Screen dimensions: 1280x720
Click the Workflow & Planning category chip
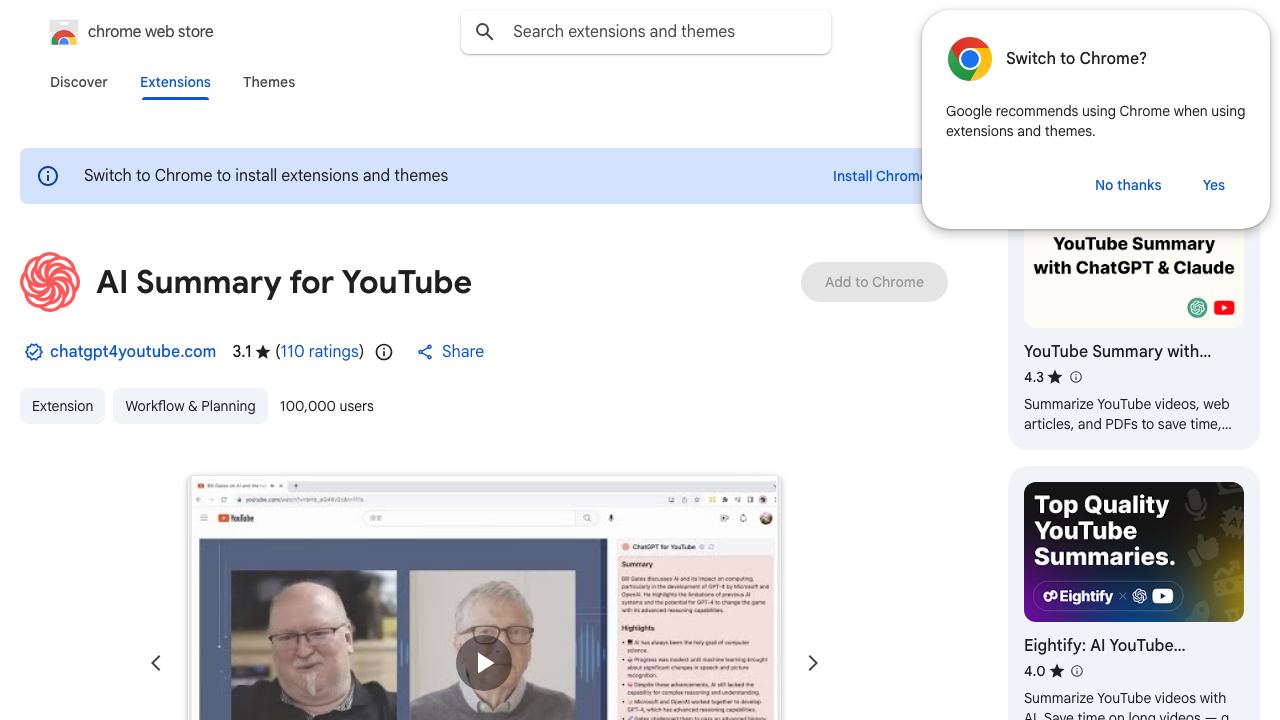coord(190,406)
